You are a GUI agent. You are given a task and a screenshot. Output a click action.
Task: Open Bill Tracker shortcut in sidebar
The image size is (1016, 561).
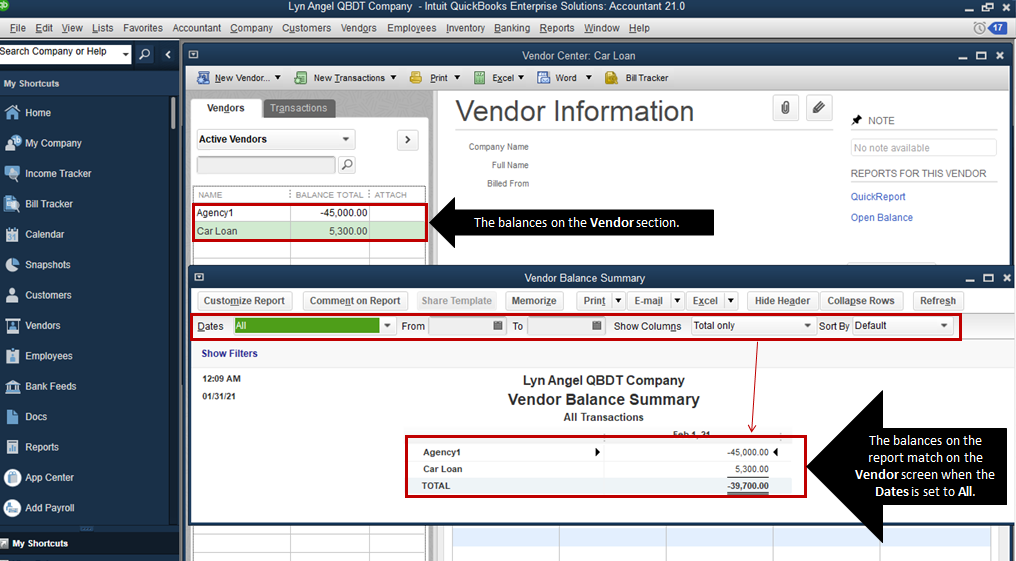pos(48,204)
